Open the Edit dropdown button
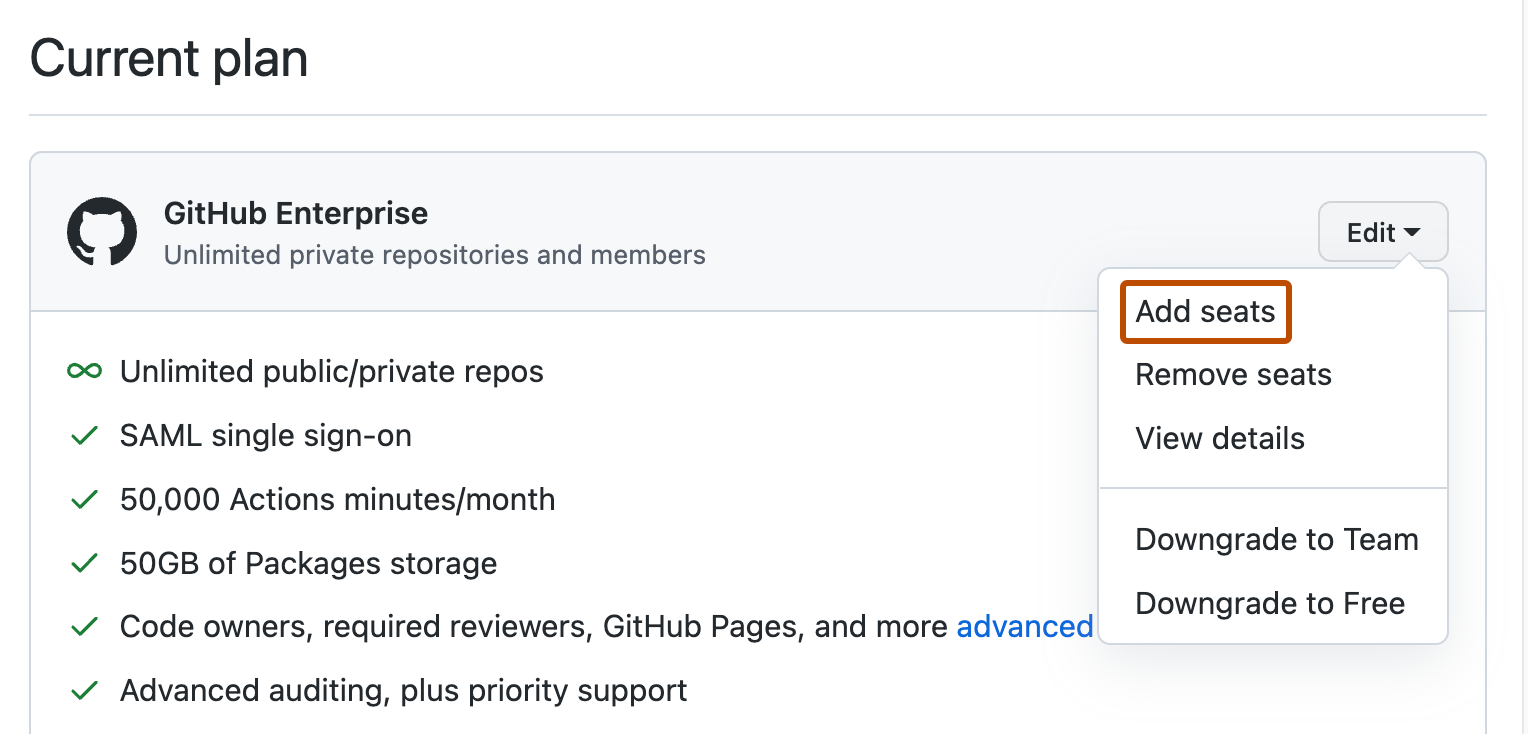The image size is (1528, 734). 1383,233
